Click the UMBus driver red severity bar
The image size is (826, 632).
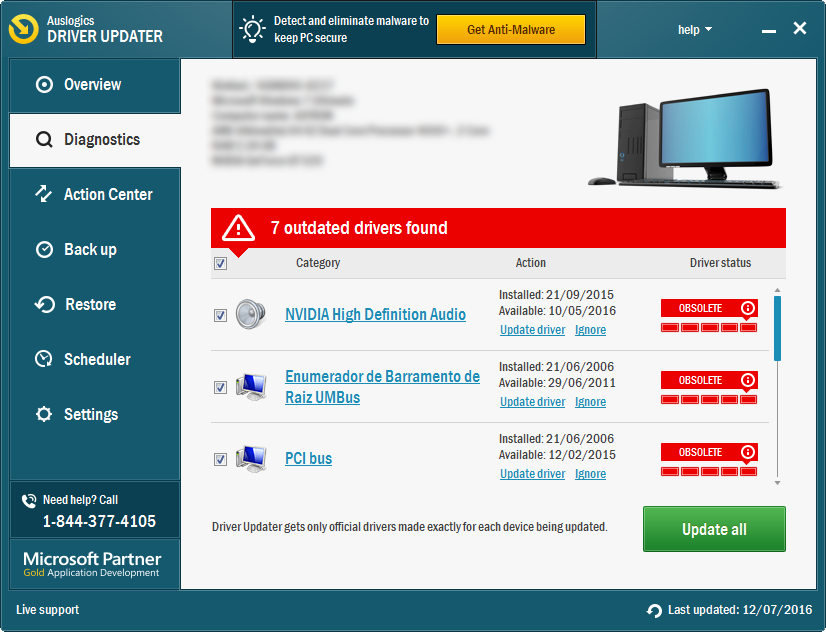click(709, 400)
